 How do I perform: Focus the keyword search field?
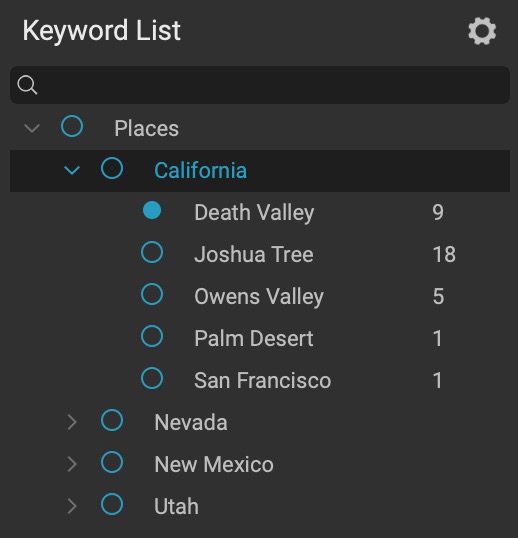[260, 85]
